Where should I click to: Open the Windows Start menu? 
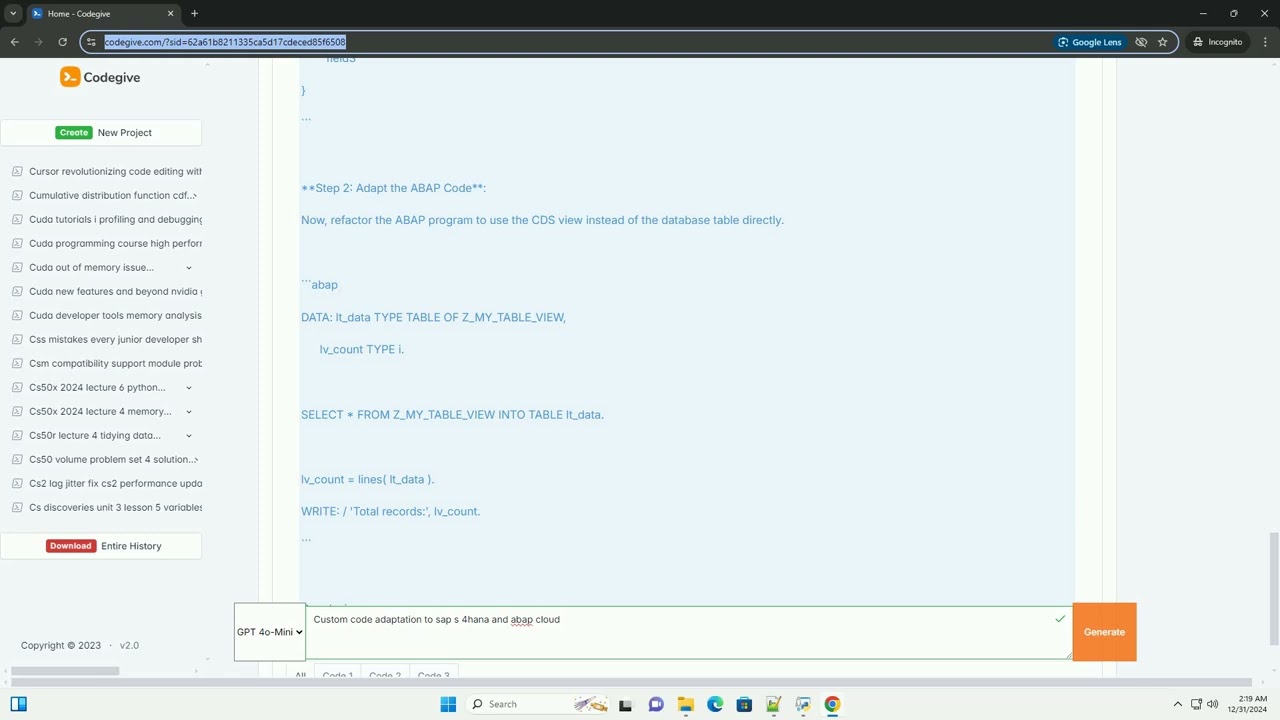(447, 704)
